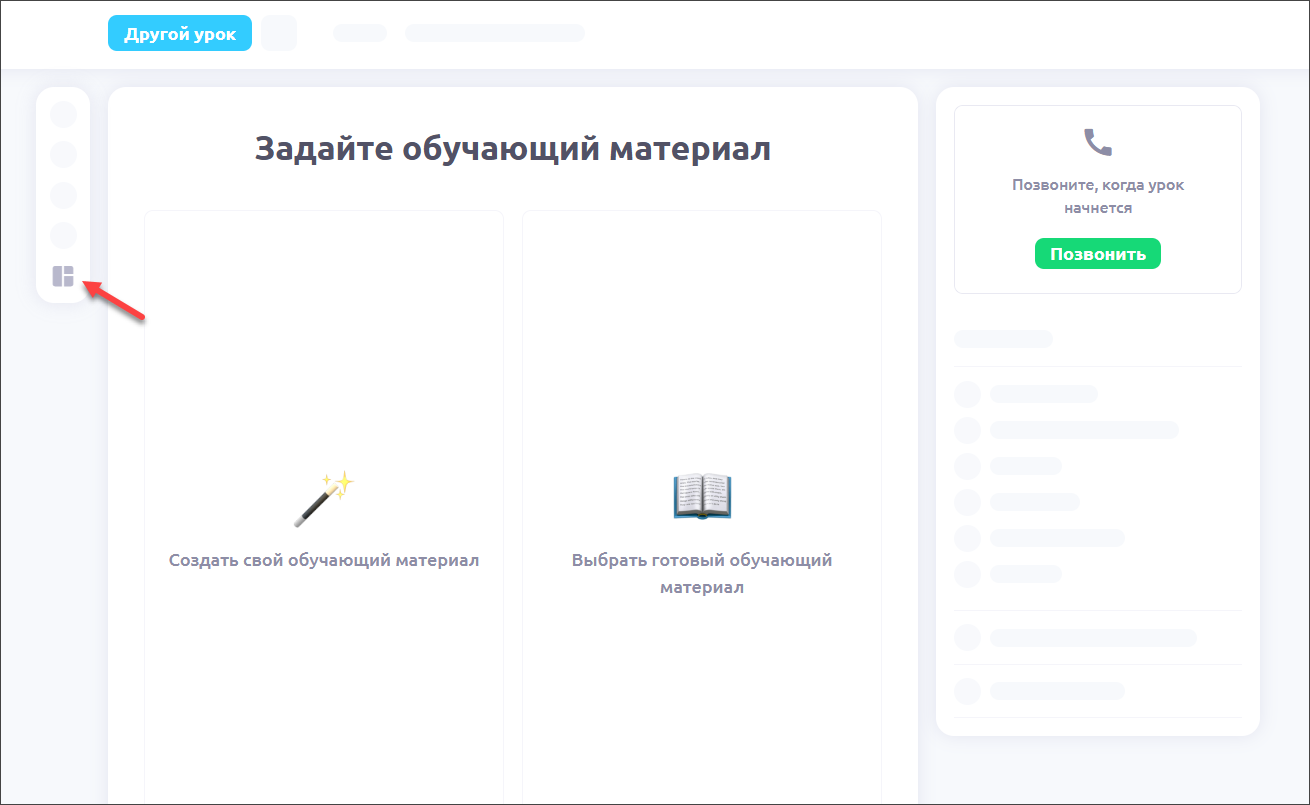Select the second round placeholder in left sidebar
The height and width of the screenshot is (805, 1310).
pyautogui.click(x=63, y=154)
